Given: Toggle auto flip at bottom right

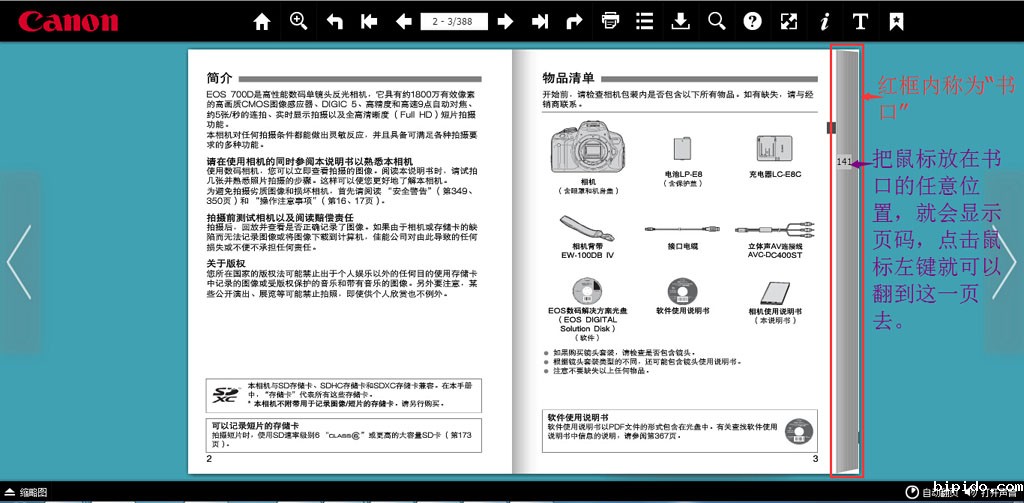Looking at the screenshot, I should point(933,492).
